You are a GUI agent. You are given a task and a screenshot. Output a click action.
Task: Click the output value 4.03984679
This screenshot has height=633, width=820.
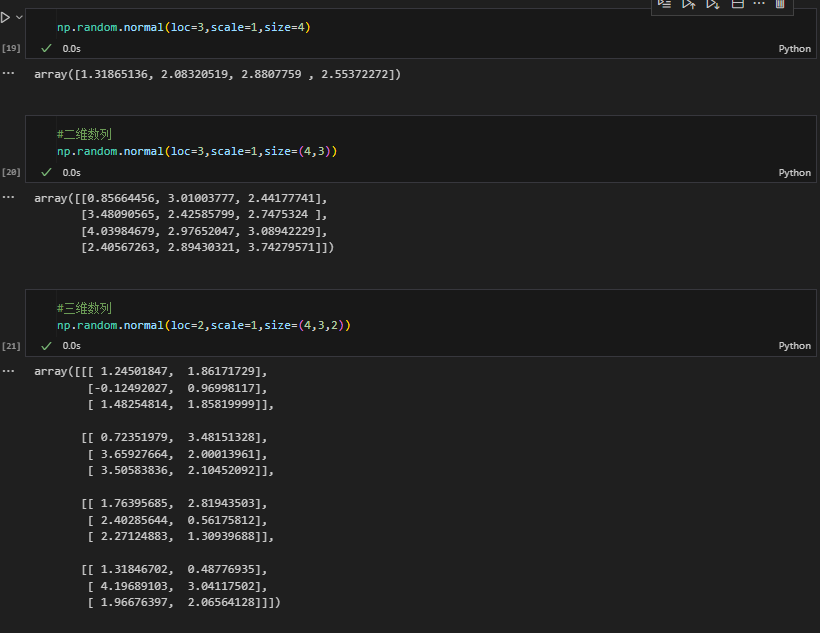(121, 231)
